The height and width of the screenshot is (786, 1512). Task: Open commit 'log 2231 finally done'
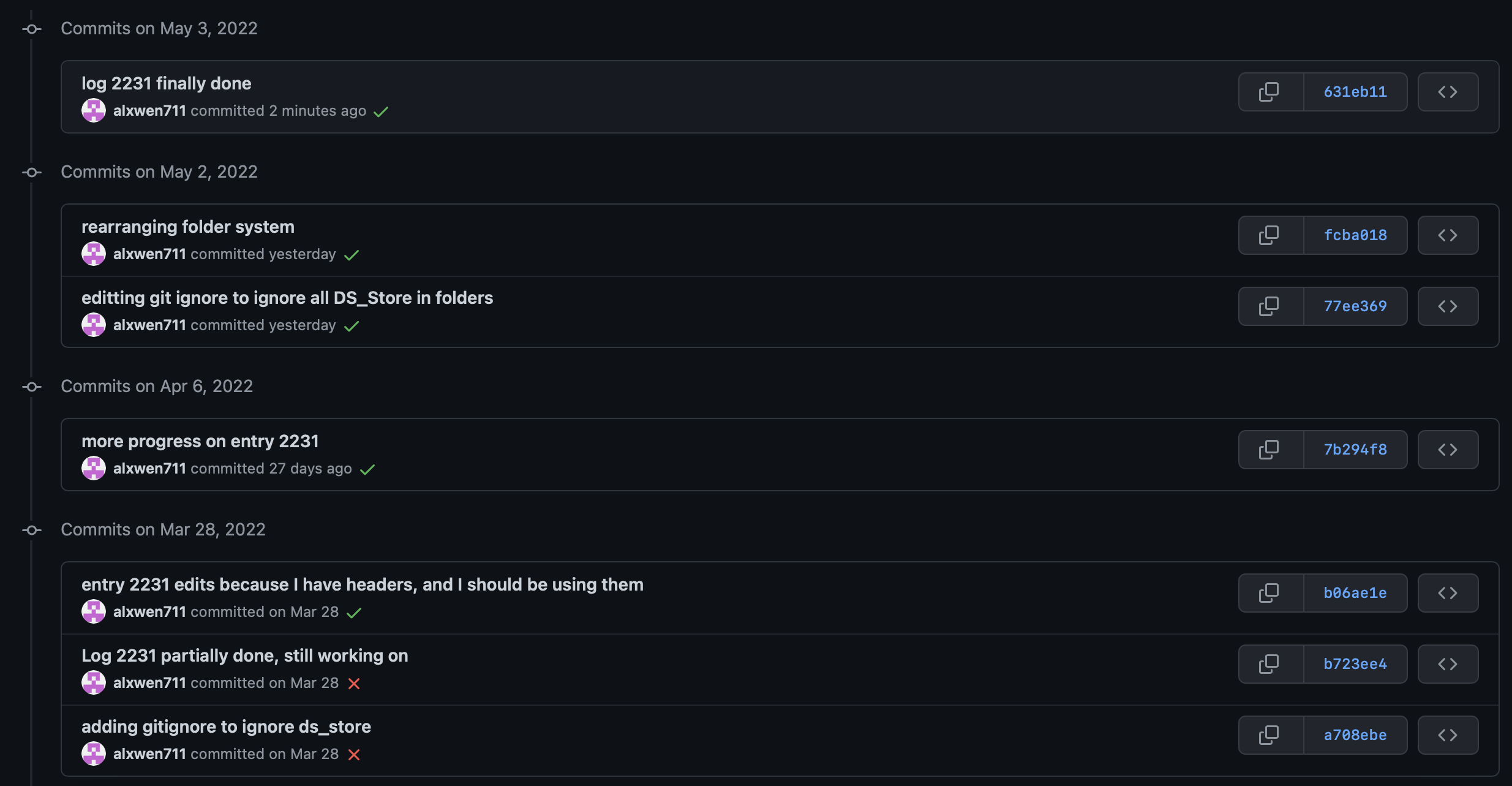tap(167, 83)
